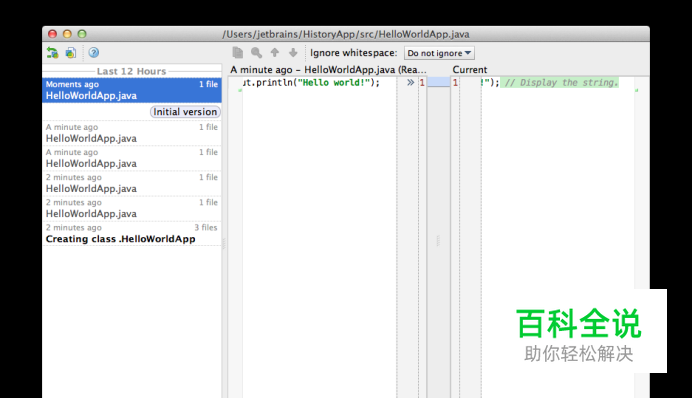Screen dimensions: 692x398
Task: Select the Moments ago HelloWorldApp.java revision
Action: [132, 90]
